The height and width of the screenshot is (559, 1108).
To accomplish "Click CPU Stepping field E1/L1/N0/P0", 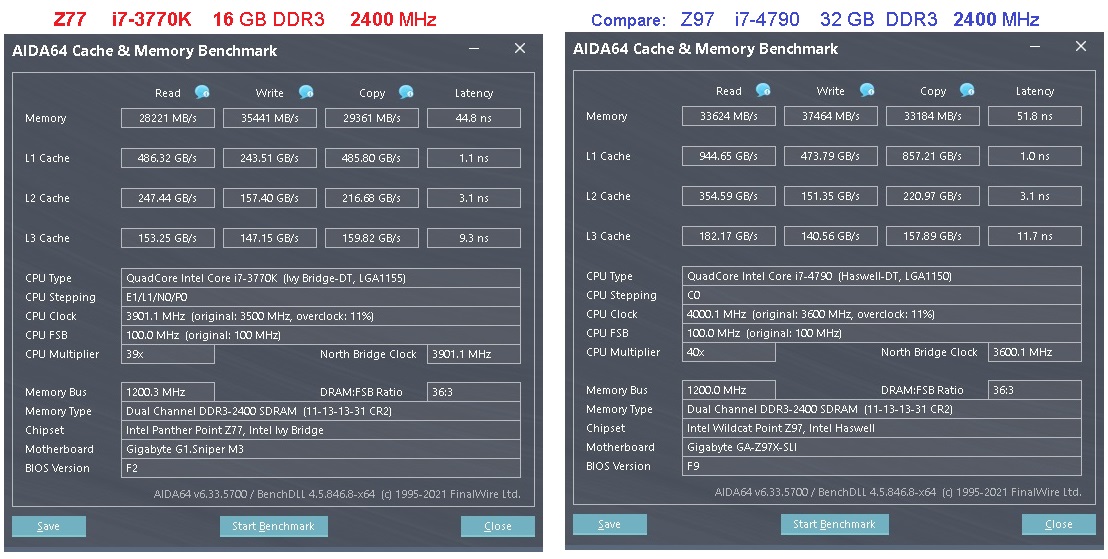I will coord(321,297).
